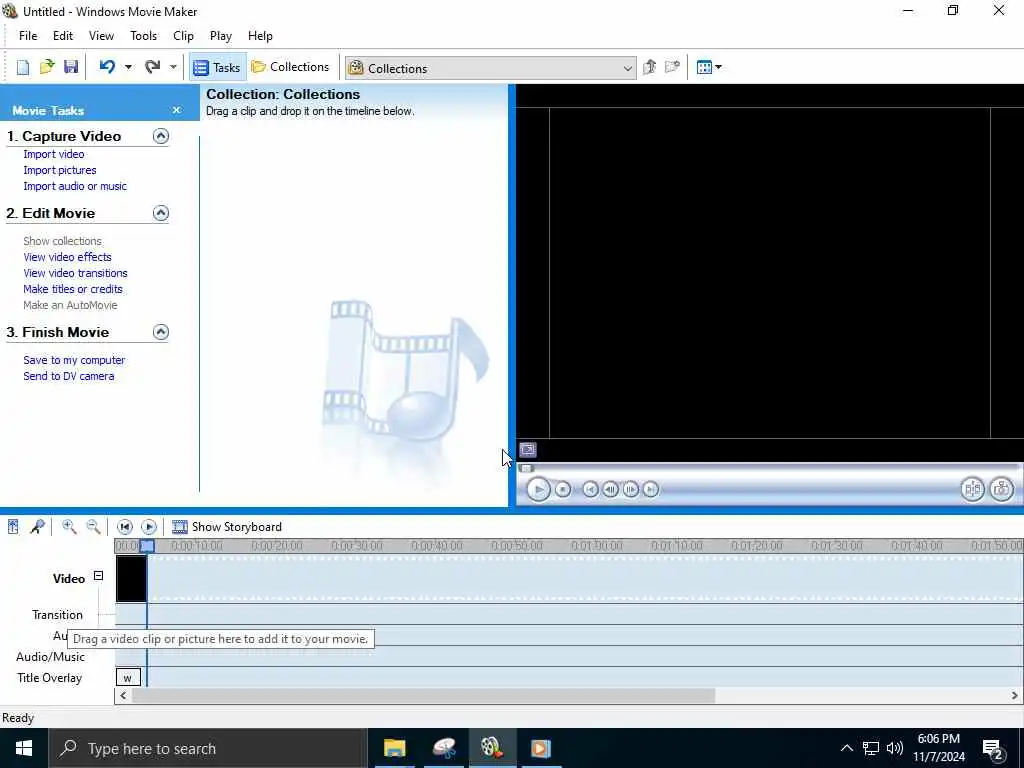The width and height of the screenshot is (1024, 768).
Task: Open the Clip menu
Action: [184, 36]
